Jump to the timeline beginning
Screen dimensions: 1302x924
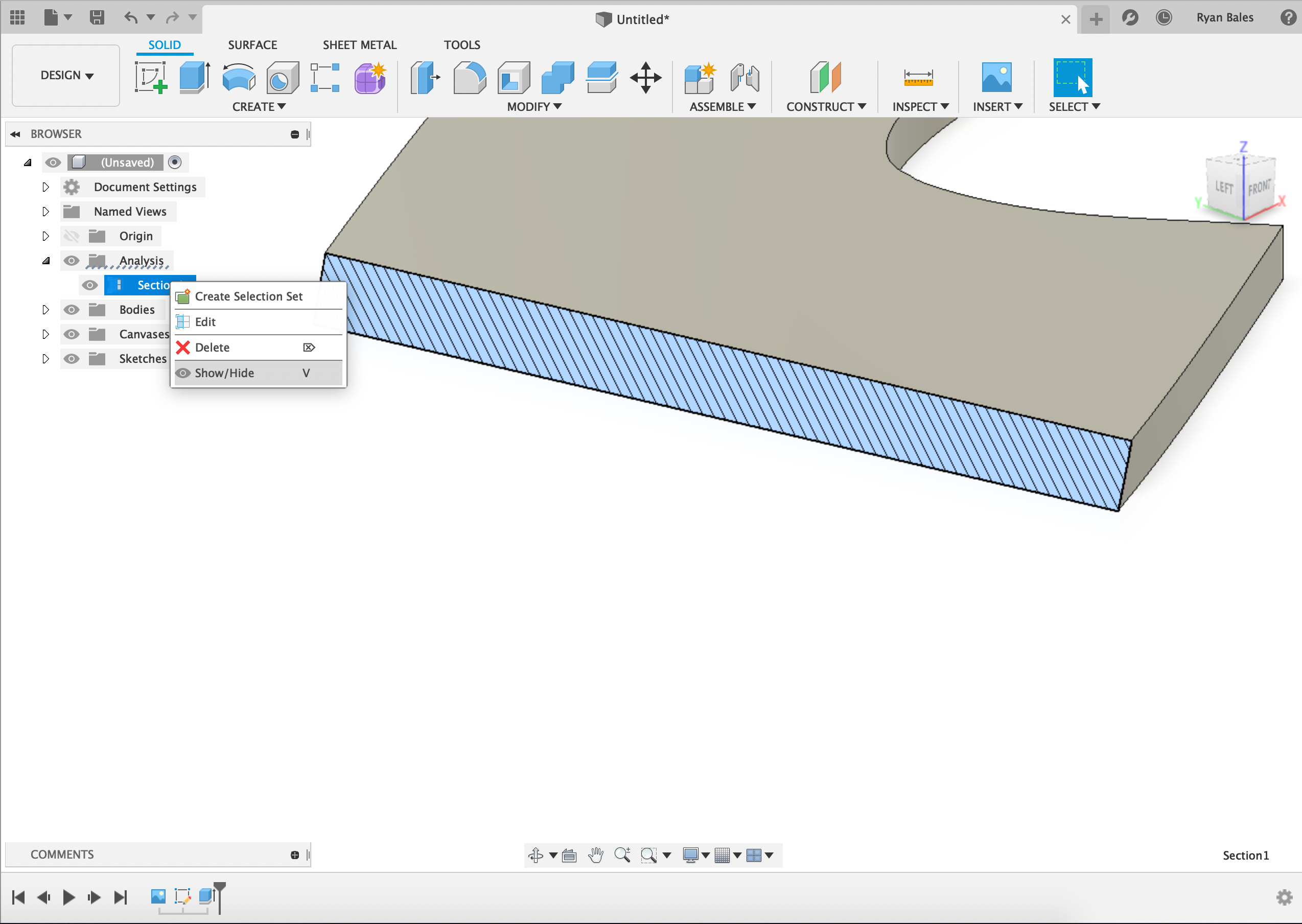[18, 897]
